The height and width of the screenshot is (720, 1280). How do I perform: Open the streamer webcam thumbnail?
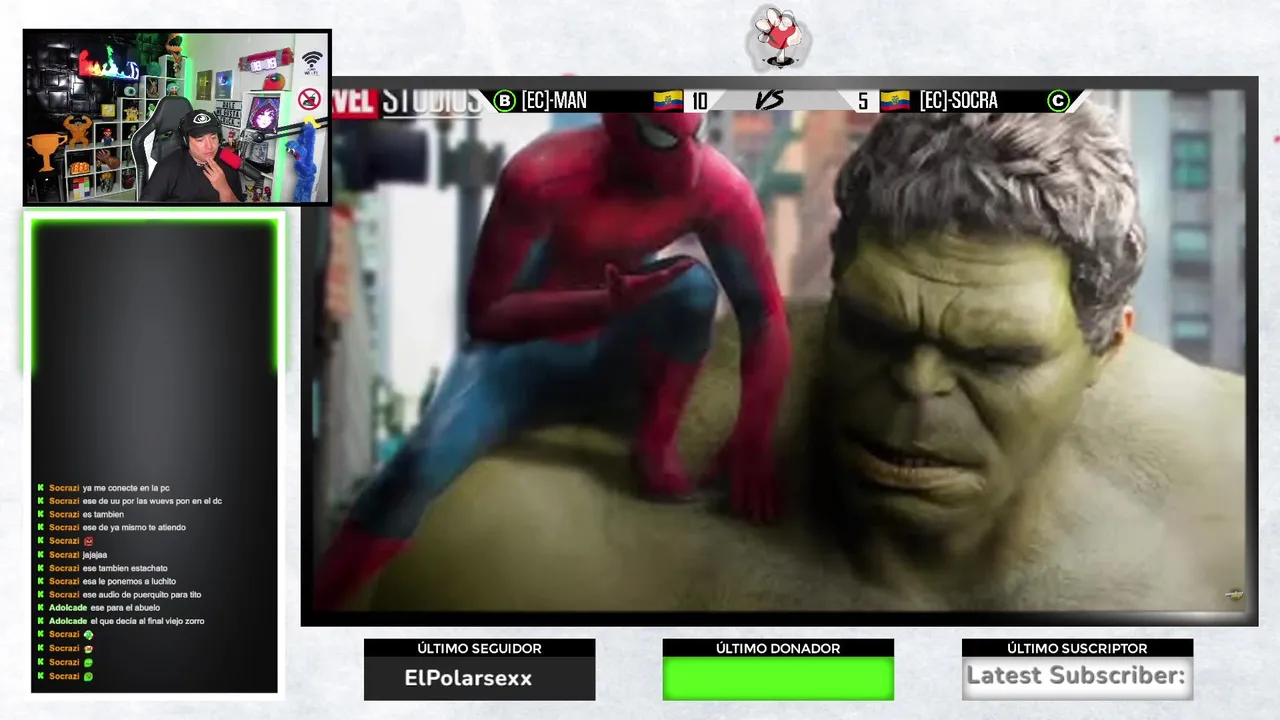pyautogui.click(x=177, y=117)
